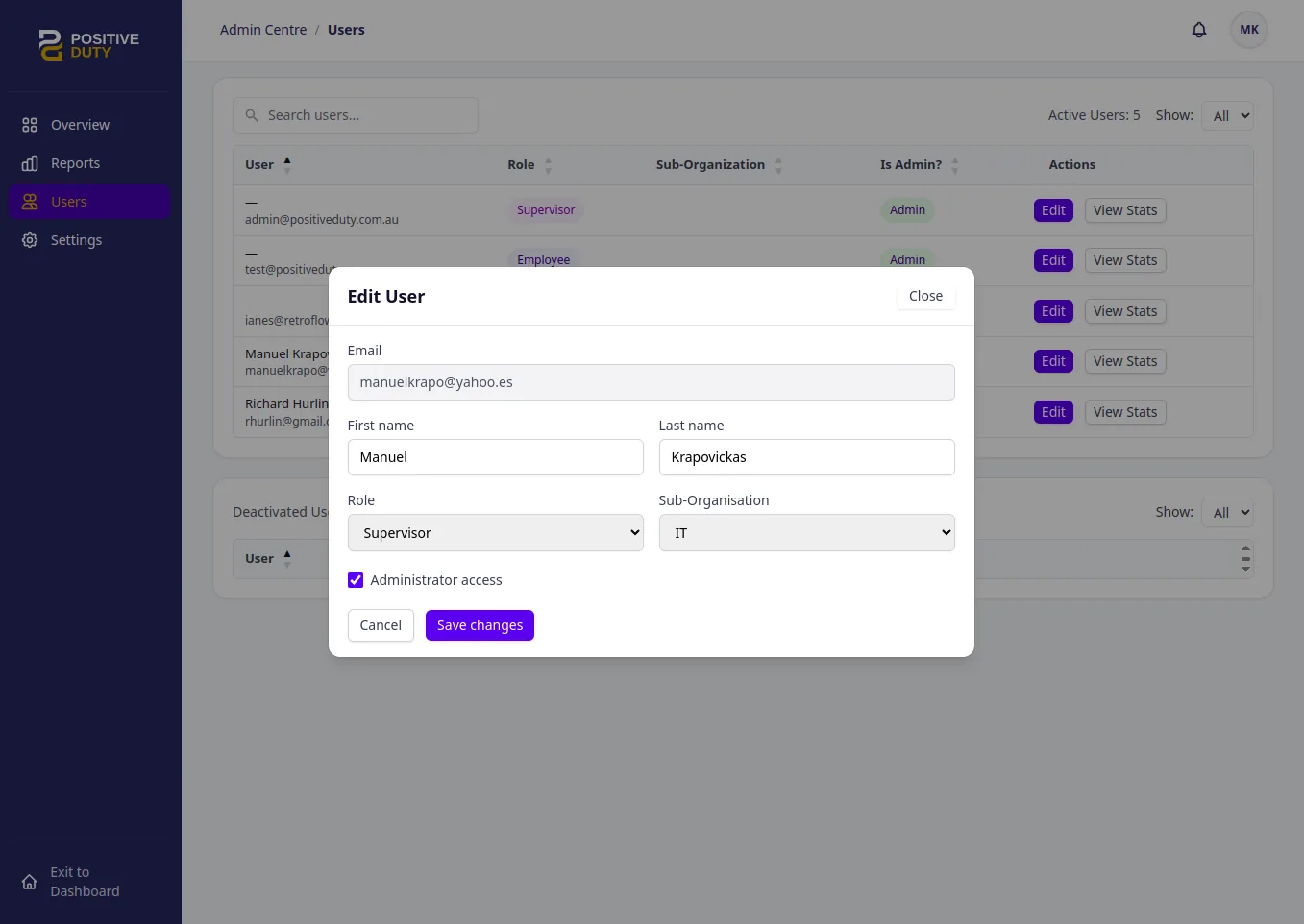
Task: Select Users in the breadcrumb
Action: point(346,30)
